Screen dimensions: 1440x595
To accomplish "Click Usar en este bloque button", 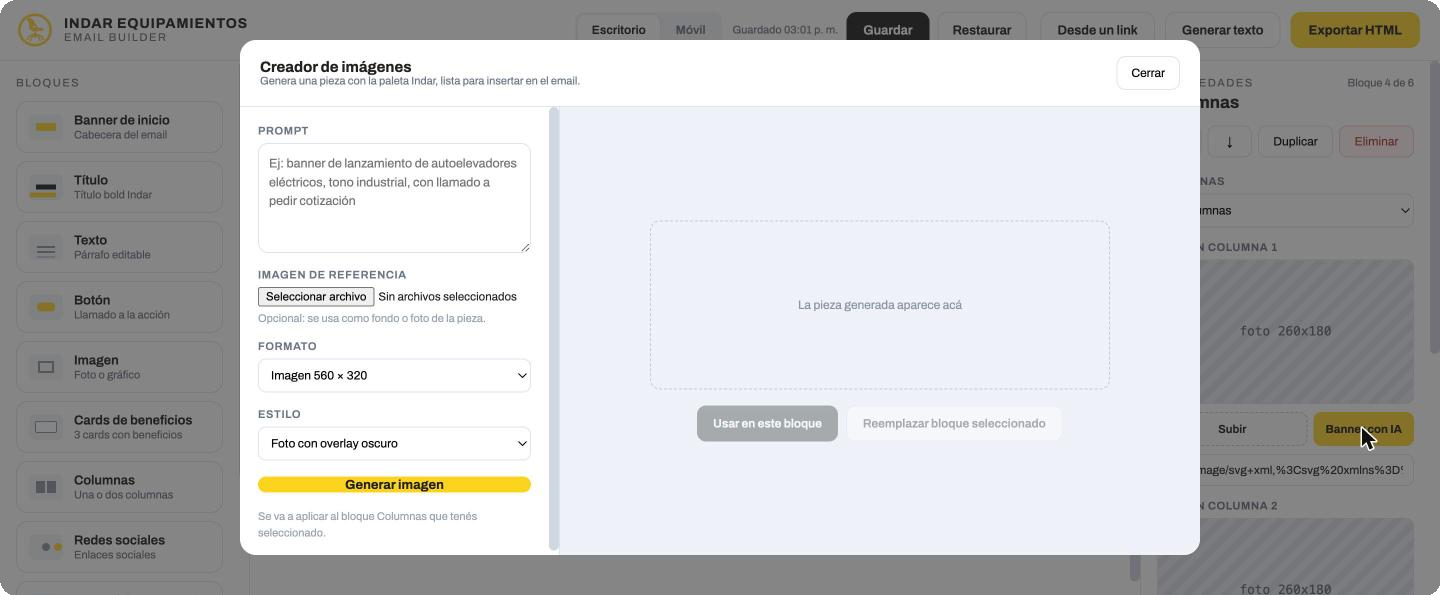I will point(767,424).
